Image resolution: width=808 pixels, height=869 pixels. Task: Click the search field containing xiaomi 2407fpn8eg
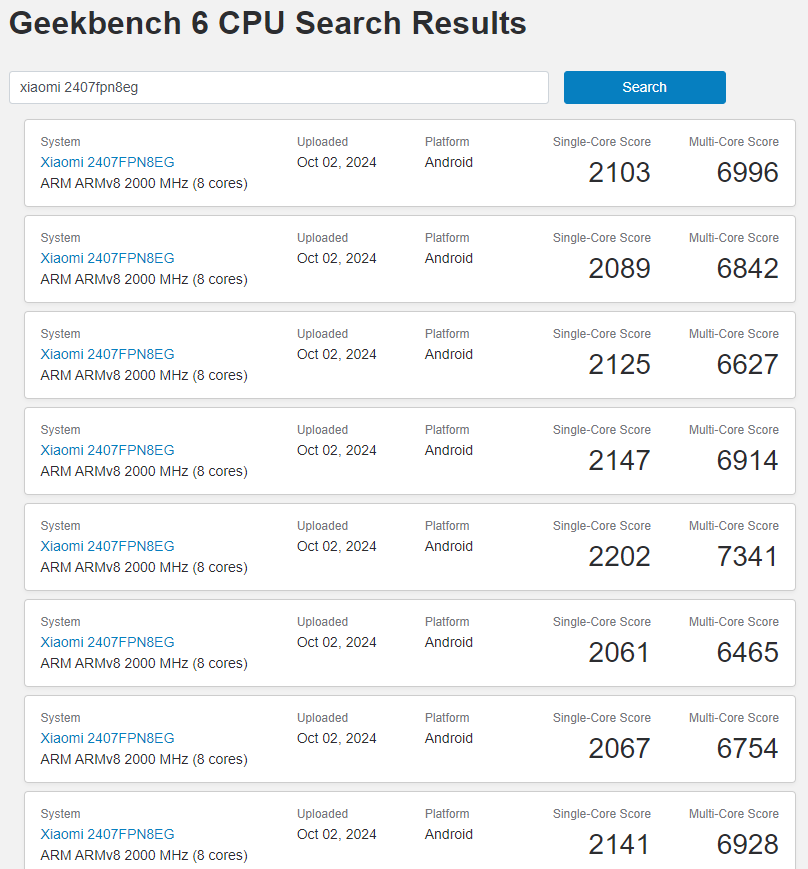(x=278, y=87)
